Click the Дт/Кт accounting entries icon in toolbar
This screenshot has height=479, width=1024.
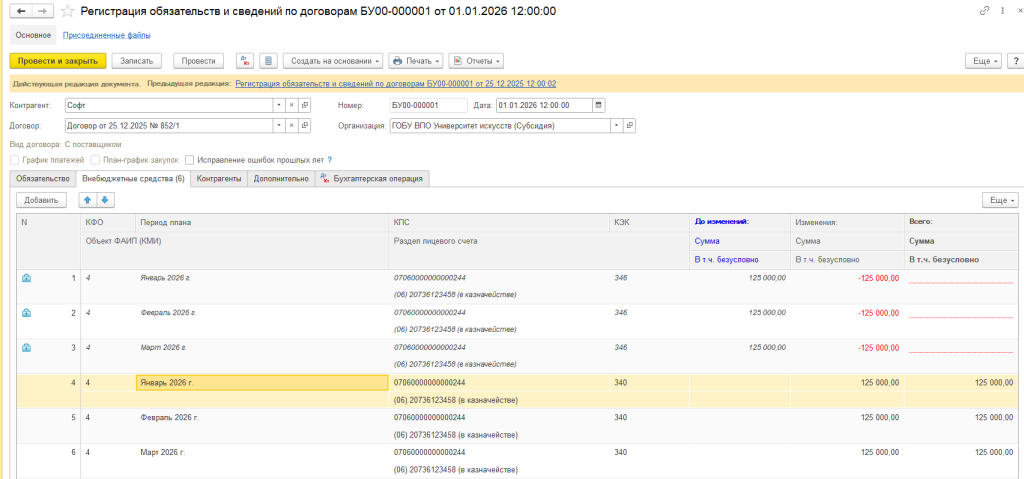coord(245,61)
